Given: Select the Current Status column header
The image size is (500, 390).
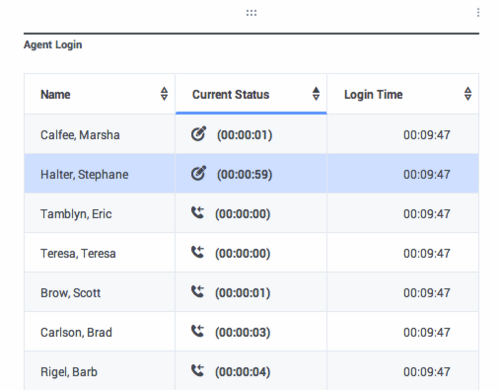Looking at the screenshot, I should 251,94.
